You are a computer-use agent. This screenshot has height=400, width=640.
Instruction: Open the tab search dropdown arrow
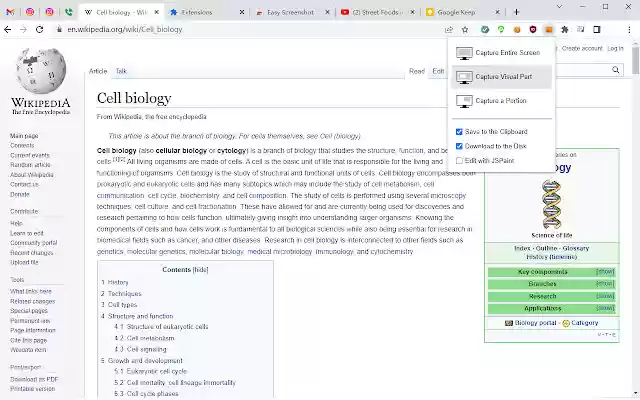560,7
